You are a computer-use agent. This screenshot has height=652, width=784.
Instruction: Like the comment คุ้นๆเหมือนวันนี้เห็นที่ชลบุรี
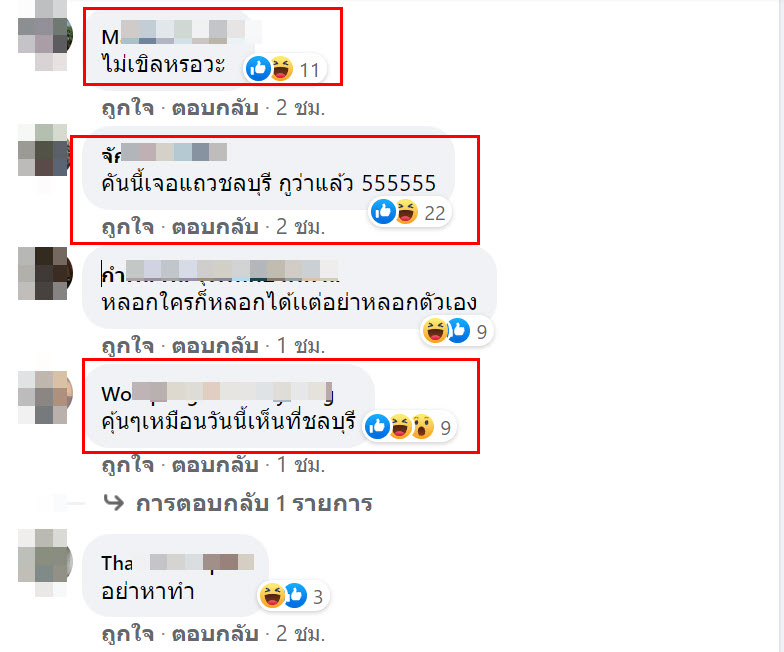pos(128,465)
